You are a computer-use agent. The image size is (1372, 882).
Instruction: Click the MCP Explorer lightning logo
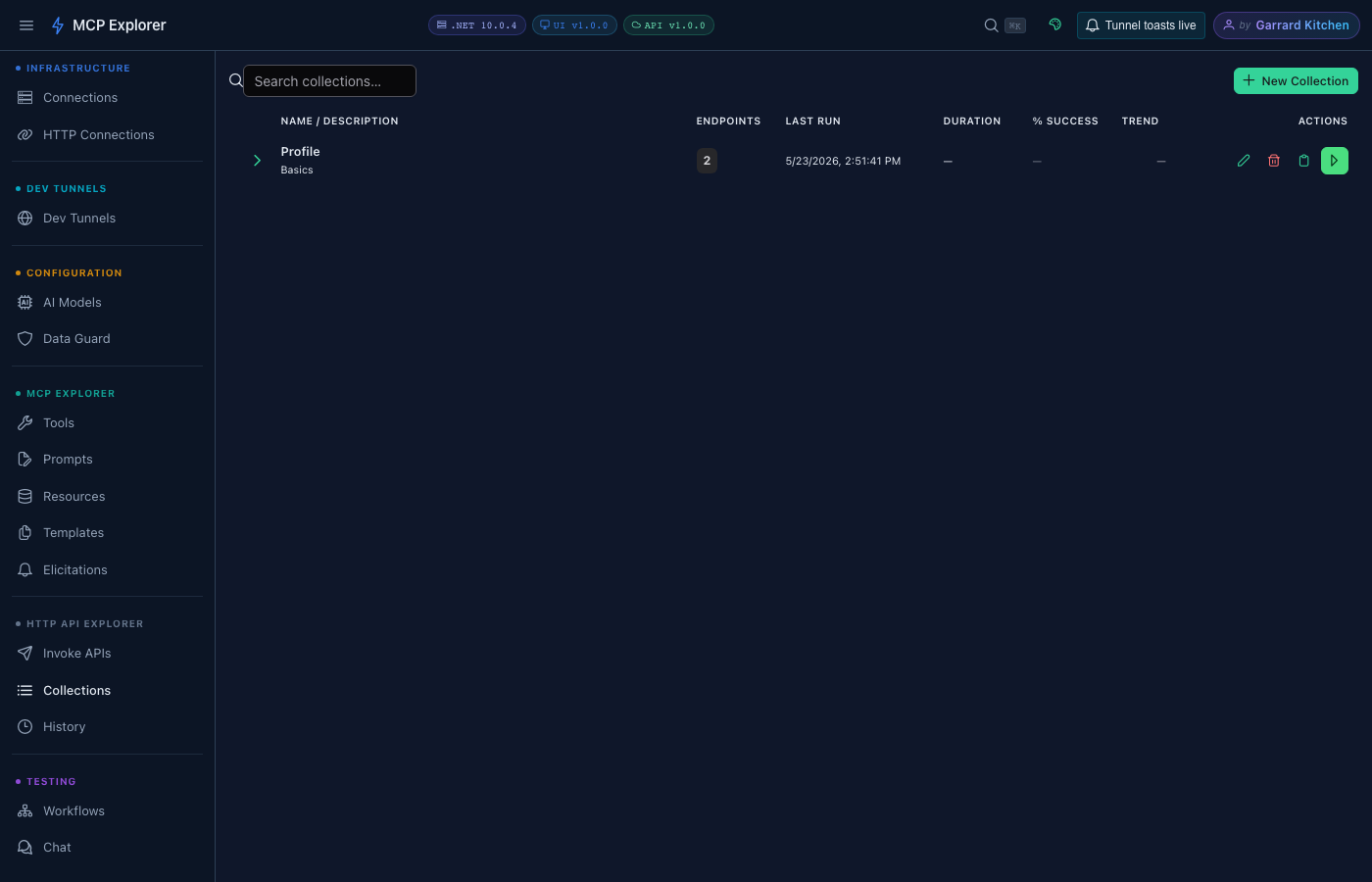pyautogui.click(x=58, y=25)
